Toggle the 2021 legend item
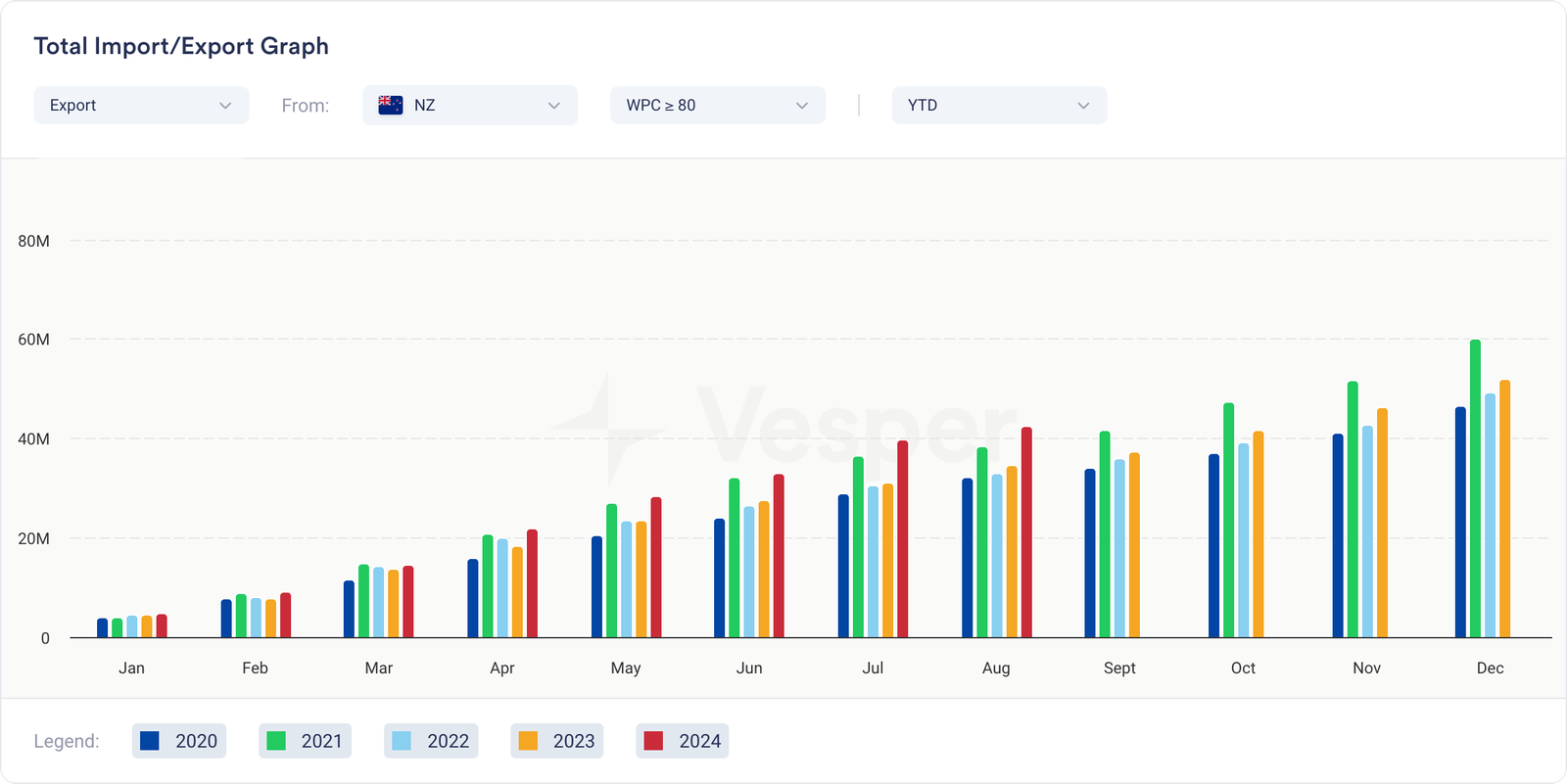Viewport: 1567px width, 784px height. pos(305,741)
